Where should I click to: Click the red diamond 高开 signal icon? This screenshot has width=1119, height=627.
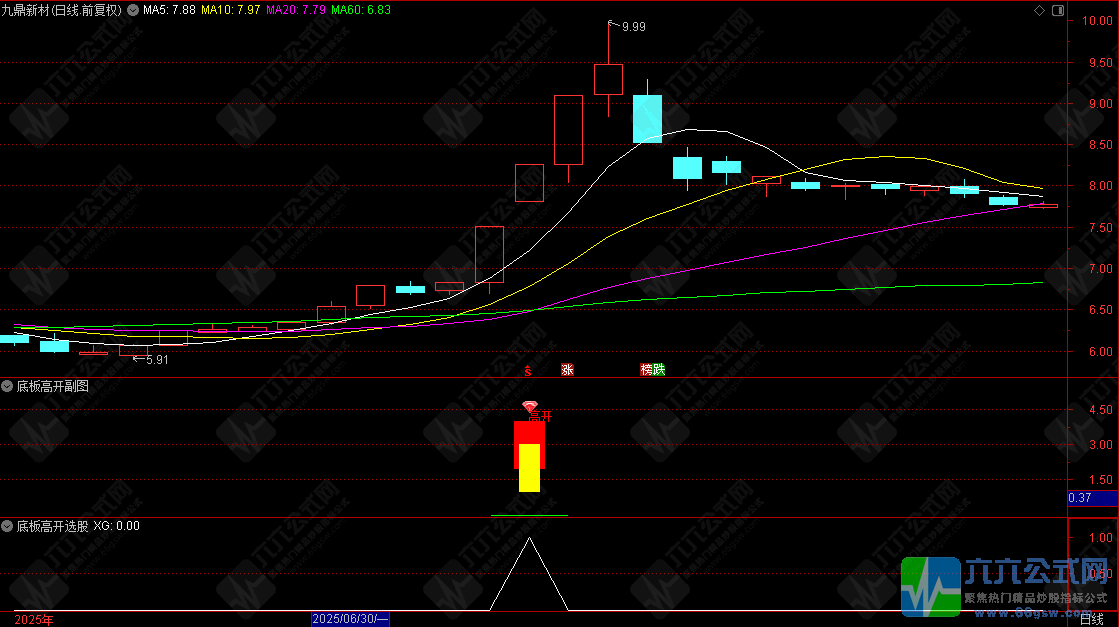click(530, 407)
